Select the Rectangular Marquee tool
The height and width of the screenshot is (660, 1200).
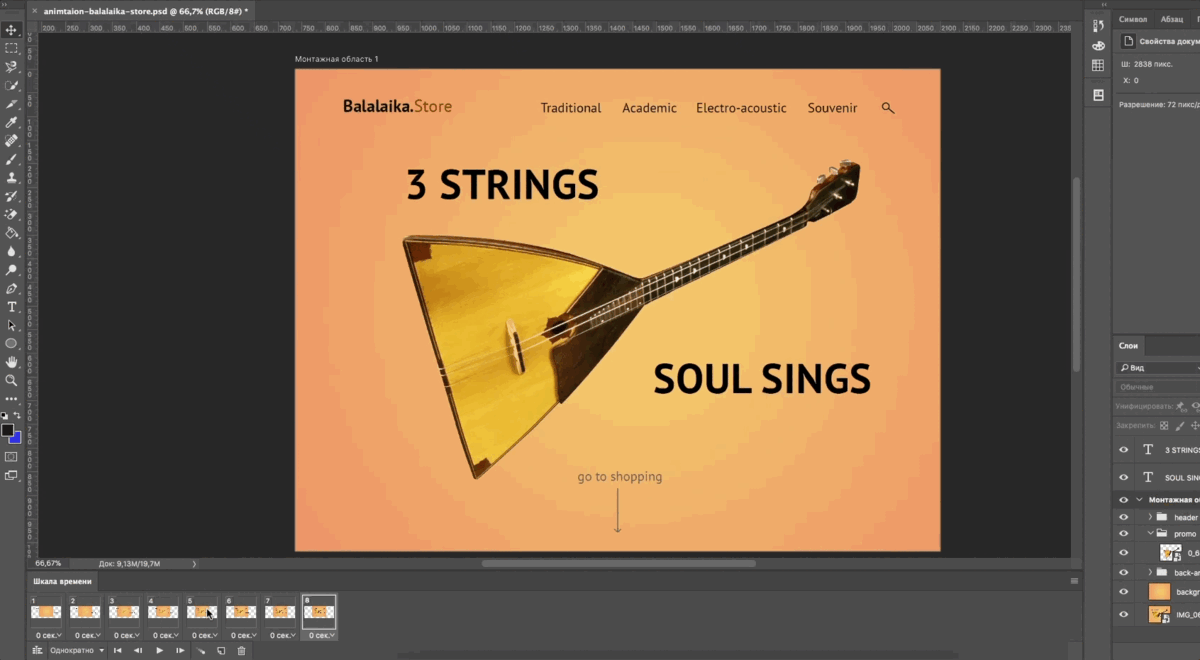coord(12,48)
